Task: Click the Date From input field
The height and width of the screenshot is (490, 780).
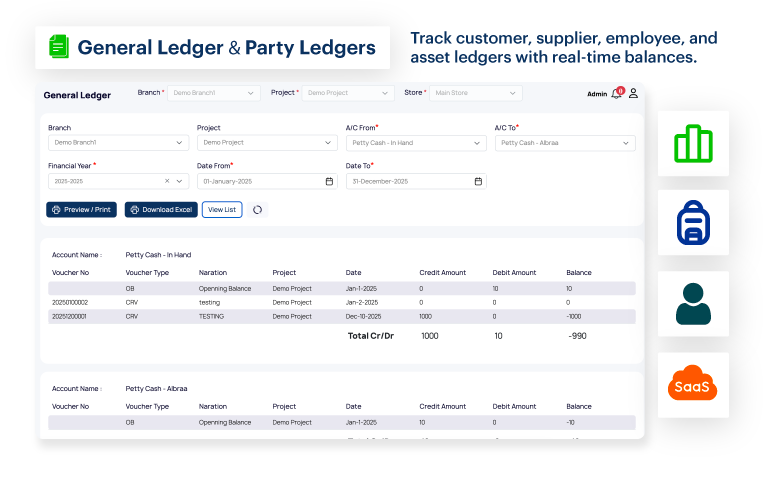Action: point(267,182)
